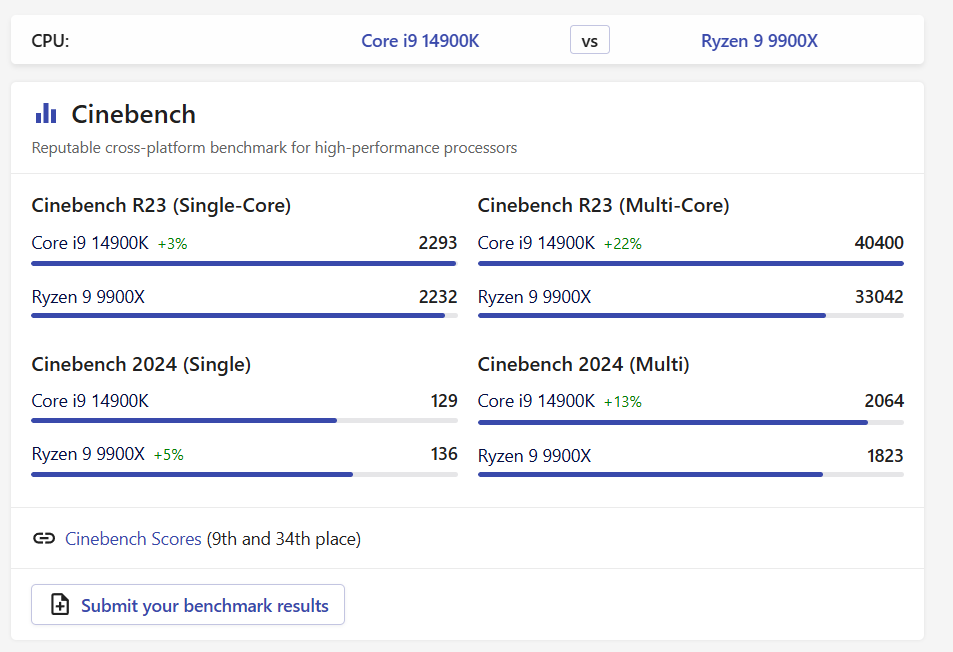Click the Cinebench bar chart icon

(x=46, y=113)
